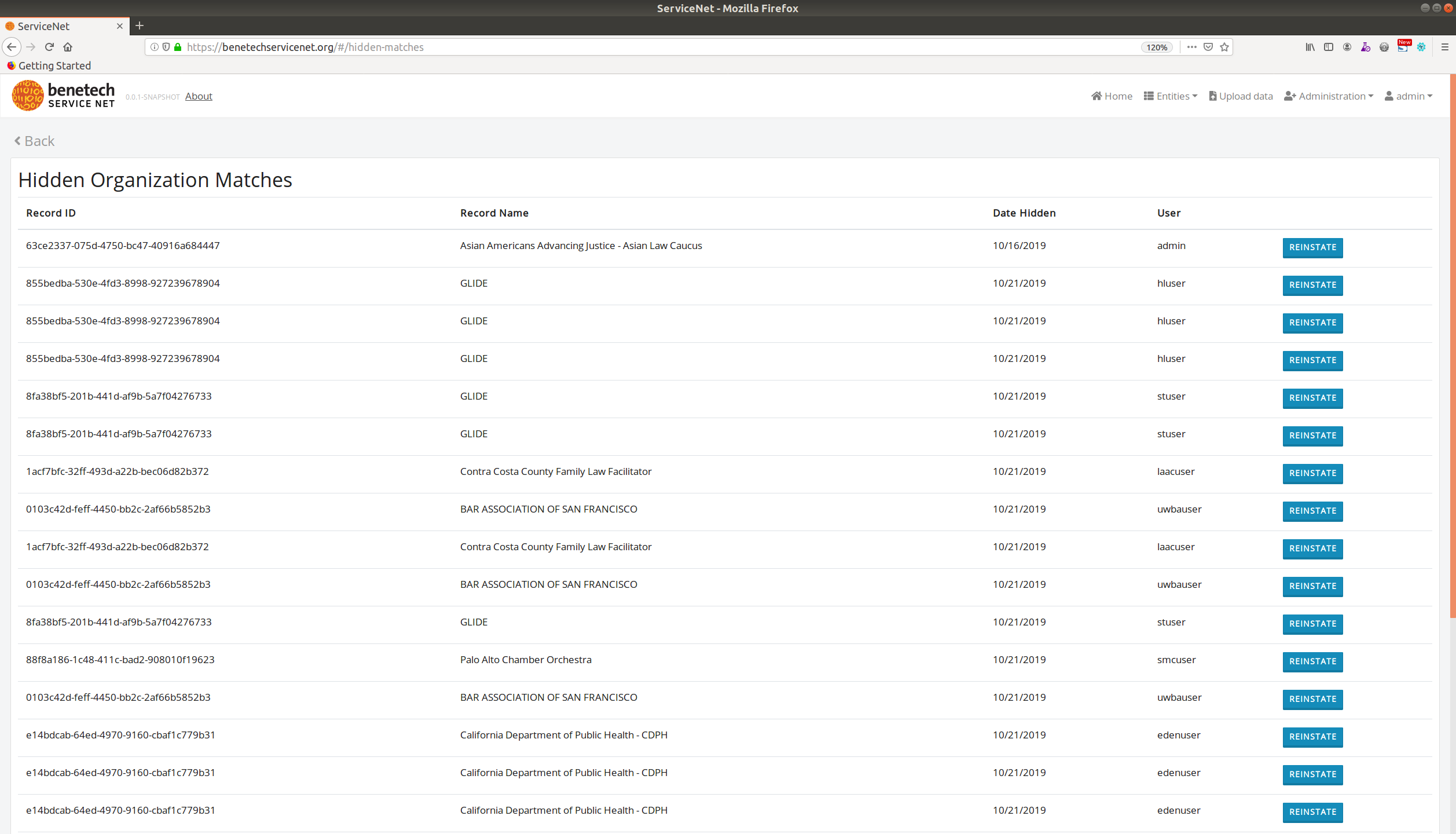Image resolution: width=1456 pixels, height=834 pixels.
Task: Open the Firefox library icon
Action: (x=1311, y=47)
